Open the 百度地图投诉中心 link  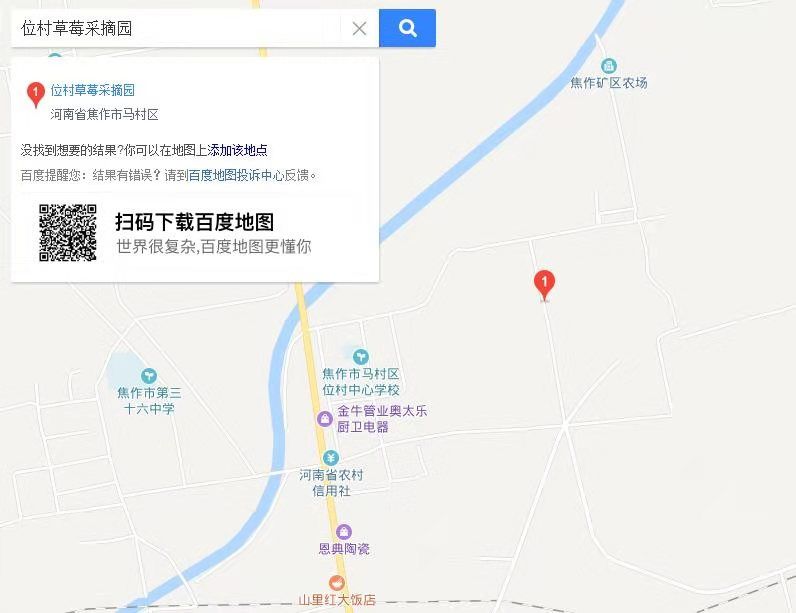[236, 175]
